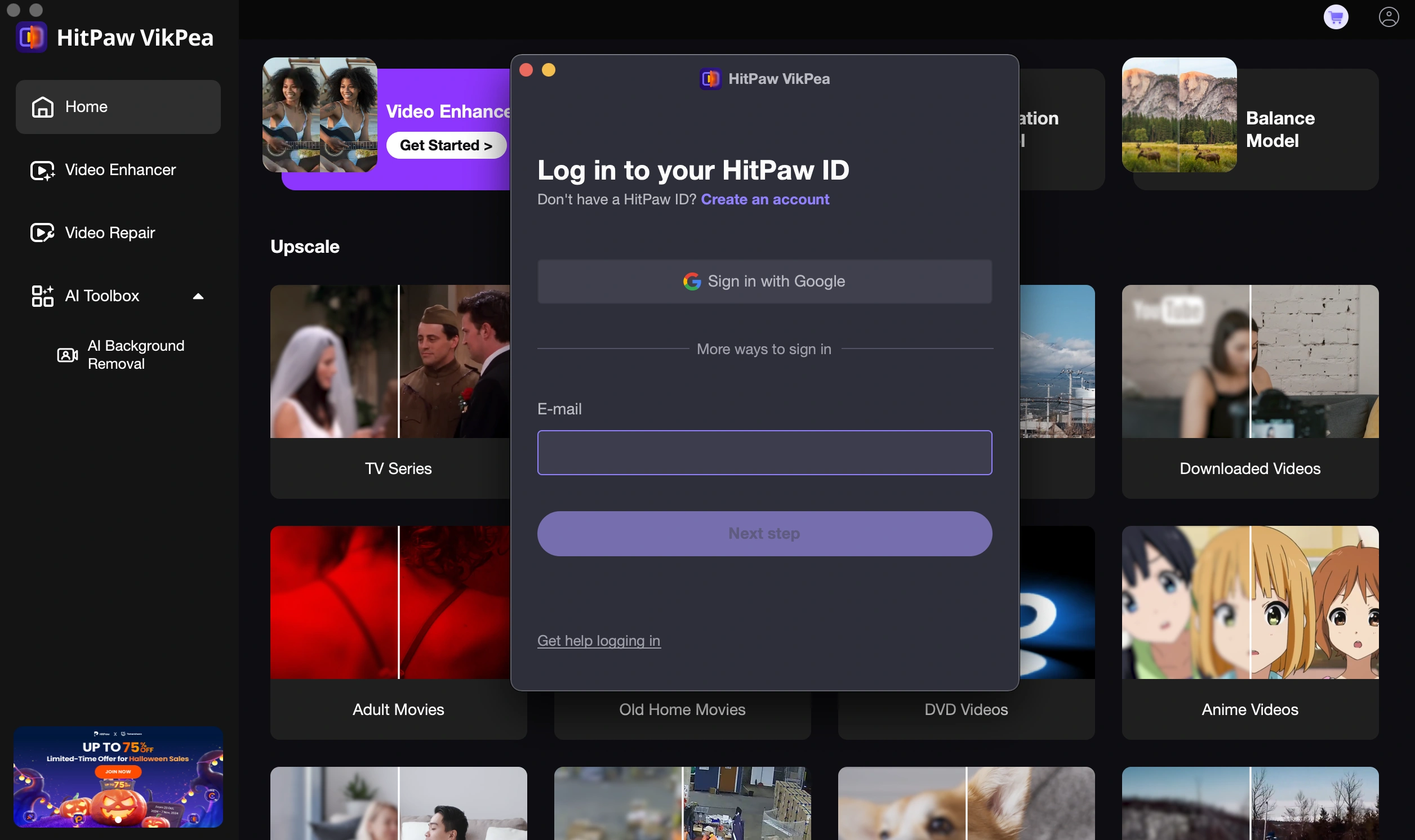Click the AI Background Removal icon

[x=68, y=355]
